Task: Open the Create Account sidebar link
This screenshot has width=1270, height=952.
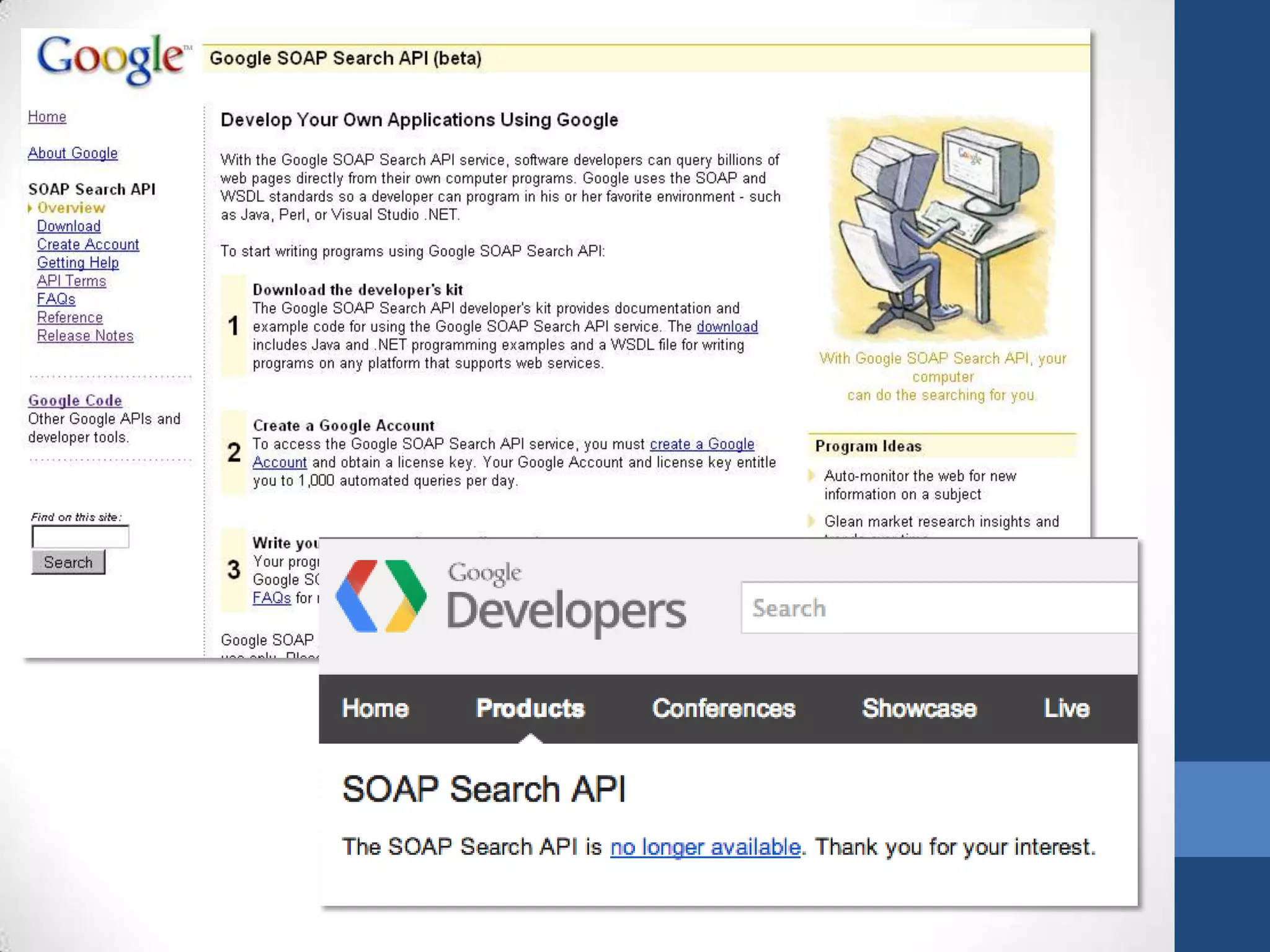Action: click(88, 244)
